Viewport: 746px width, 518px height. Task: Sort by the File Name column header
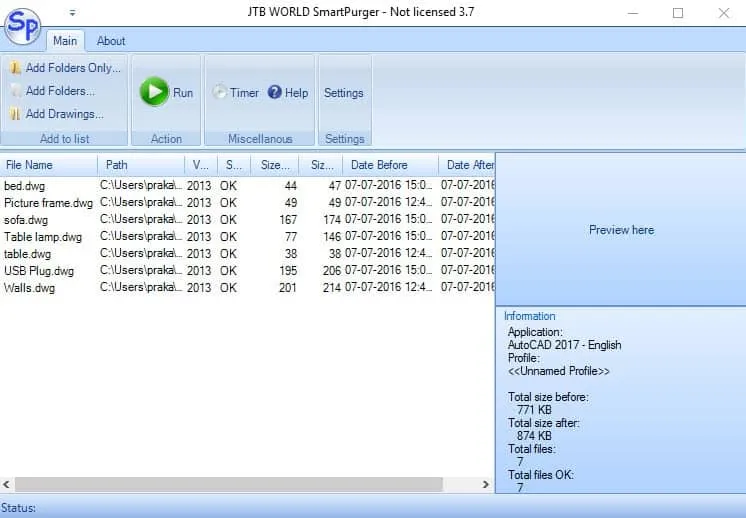tap(49, 165)
